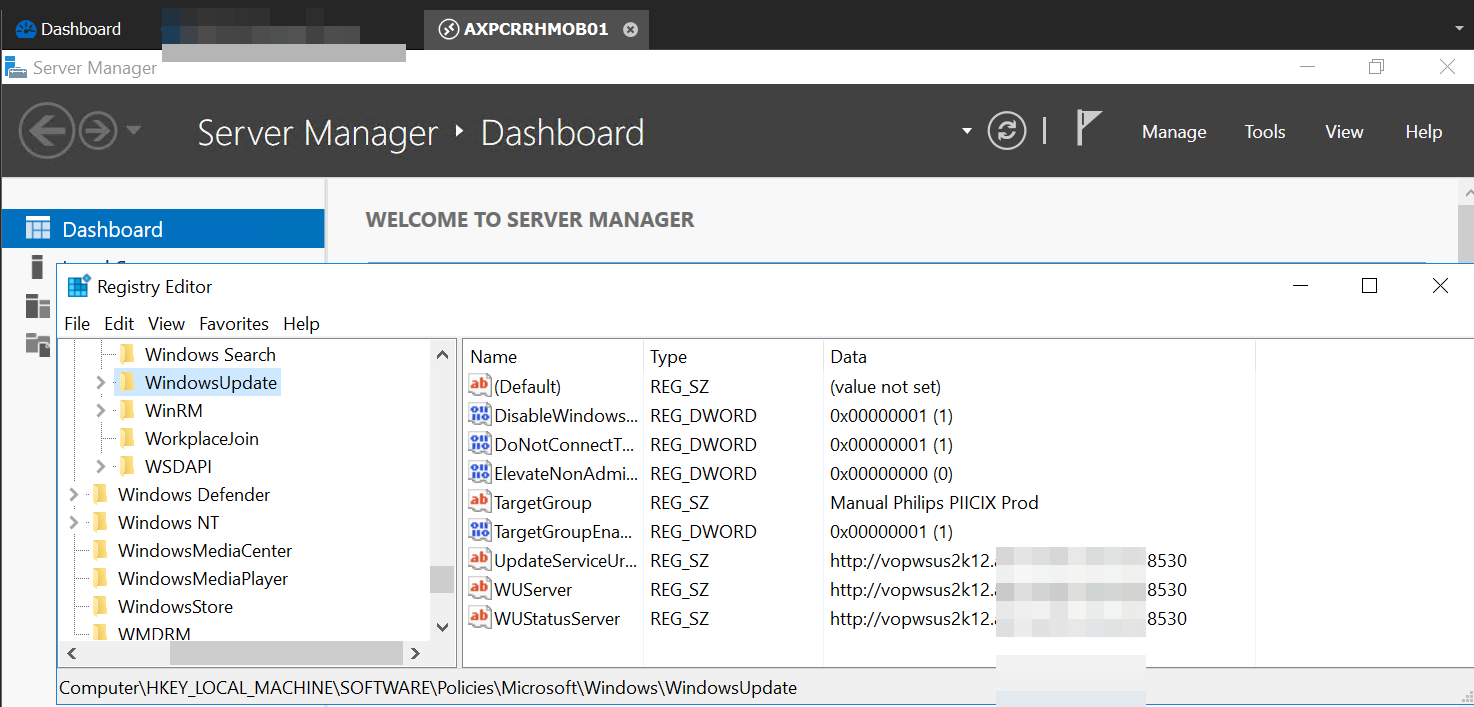Sort values by Name column header
This screenshot has height=707, width=1474.
(x=553, y=356)
